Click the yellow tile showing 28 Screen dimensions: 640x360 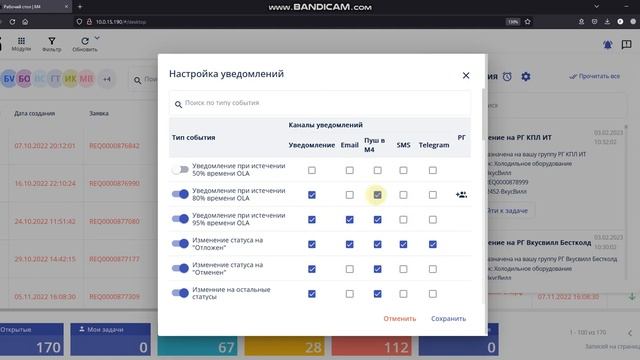(x=284, y=345)
